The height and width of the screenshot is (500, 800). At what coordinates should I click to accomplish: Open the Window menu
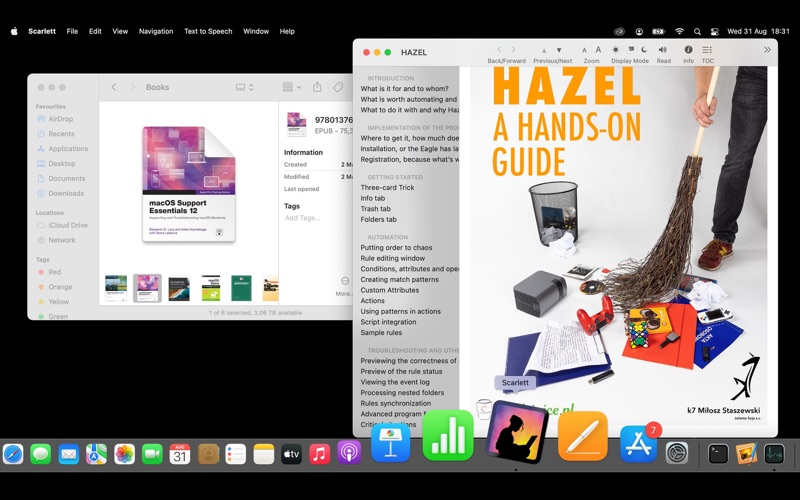point(256,31)
